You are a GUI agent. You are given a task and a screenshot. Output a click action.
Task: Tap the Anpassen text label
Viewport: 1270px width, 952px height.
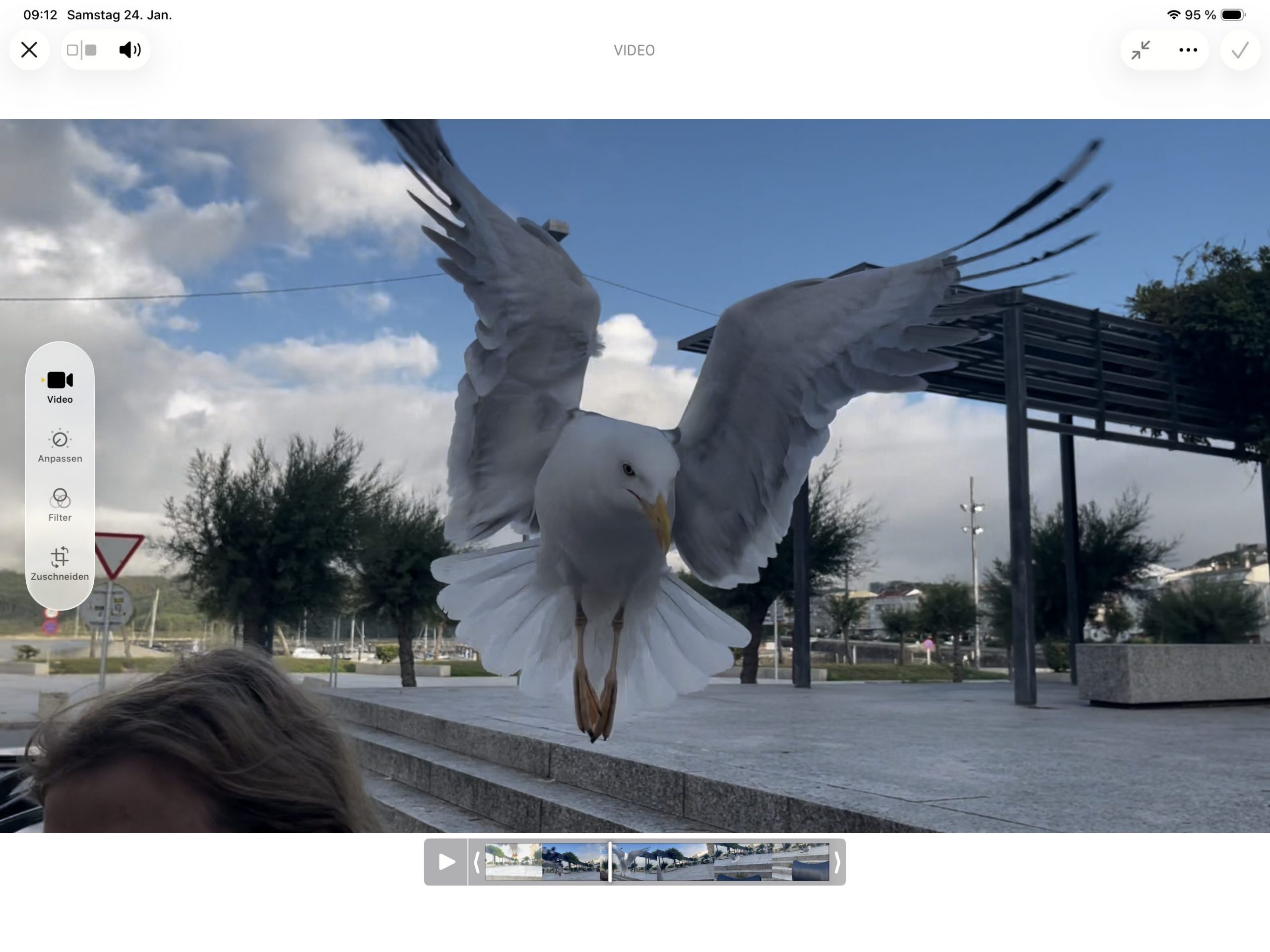click(x=60, y=459)
